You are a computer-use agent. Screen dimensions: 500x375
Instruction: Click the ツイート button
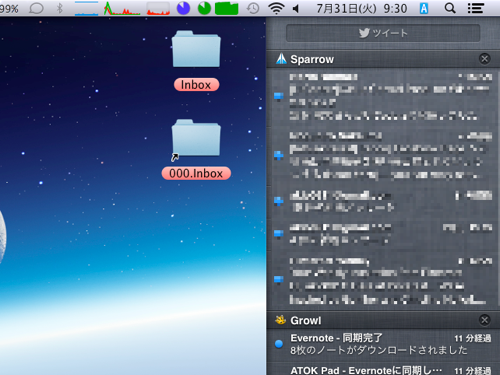coord(383,33)
